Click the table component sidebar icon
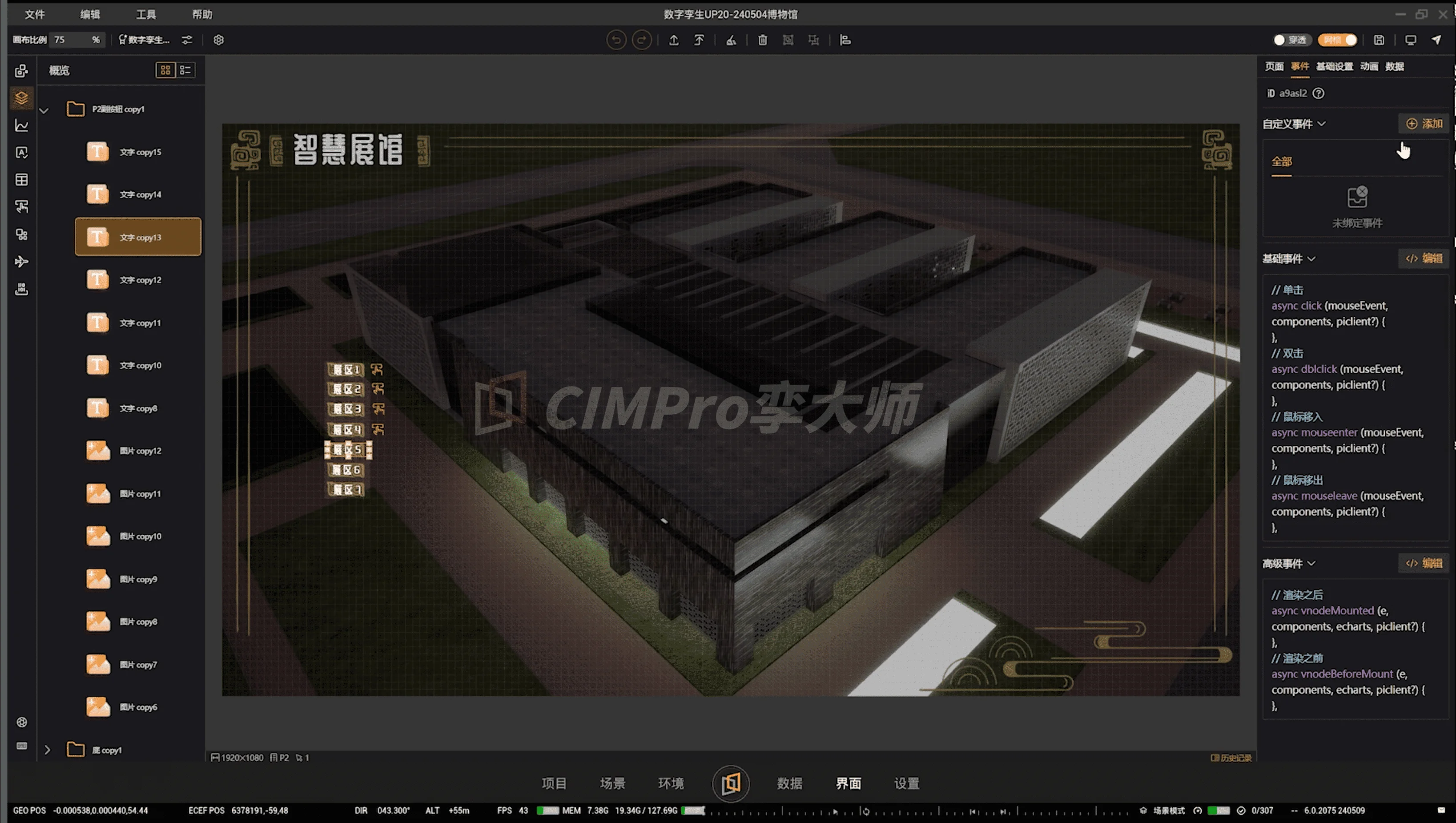1456x823 pixels. [21, 180]
